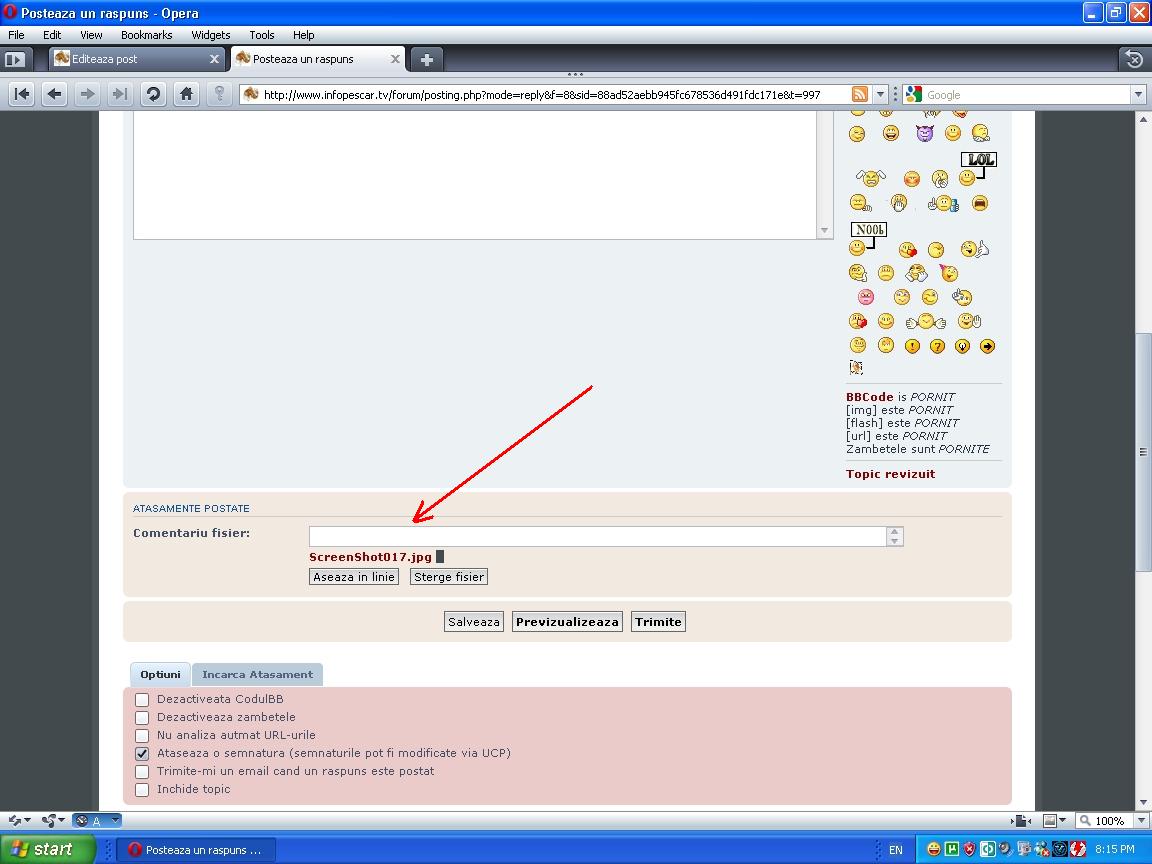The image size is (1152, 864).
Task: Toggle Ataseaza o semnatura checkbox
Action: (142, 754)
